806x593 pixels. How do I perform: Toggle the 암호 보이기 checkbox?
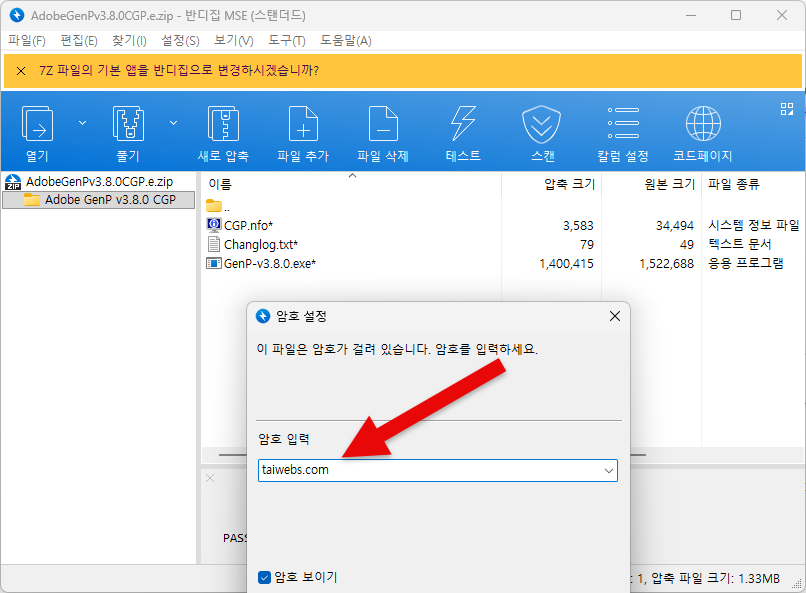pos(264,578)
